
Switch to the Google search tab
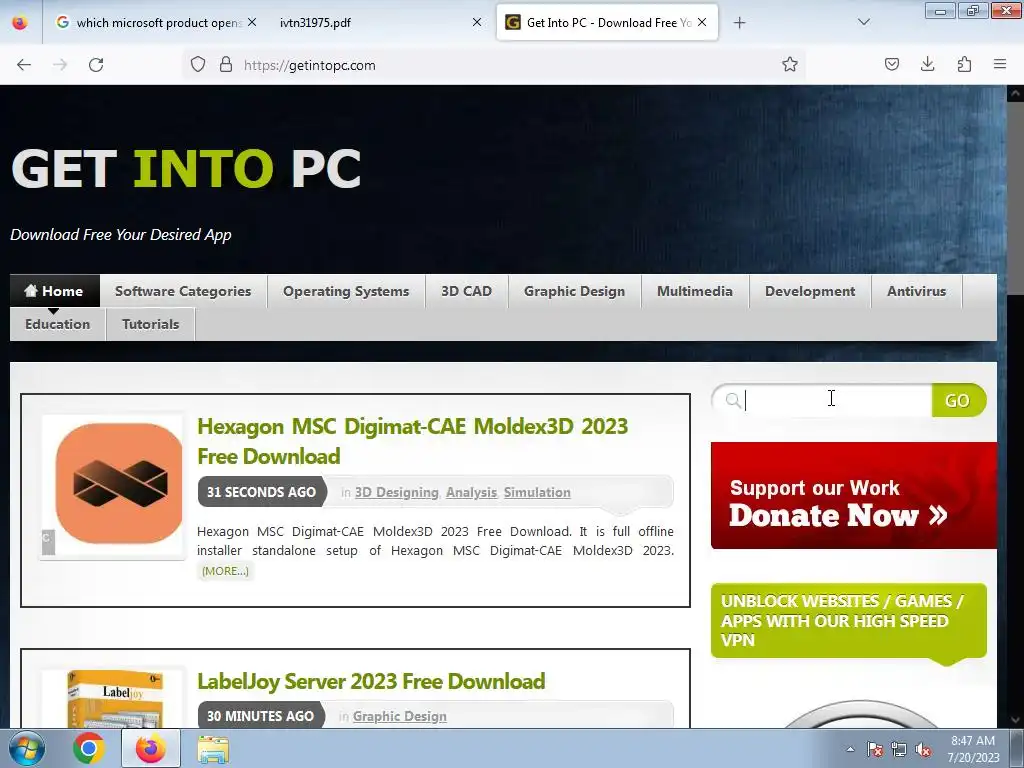pos(157,23)
